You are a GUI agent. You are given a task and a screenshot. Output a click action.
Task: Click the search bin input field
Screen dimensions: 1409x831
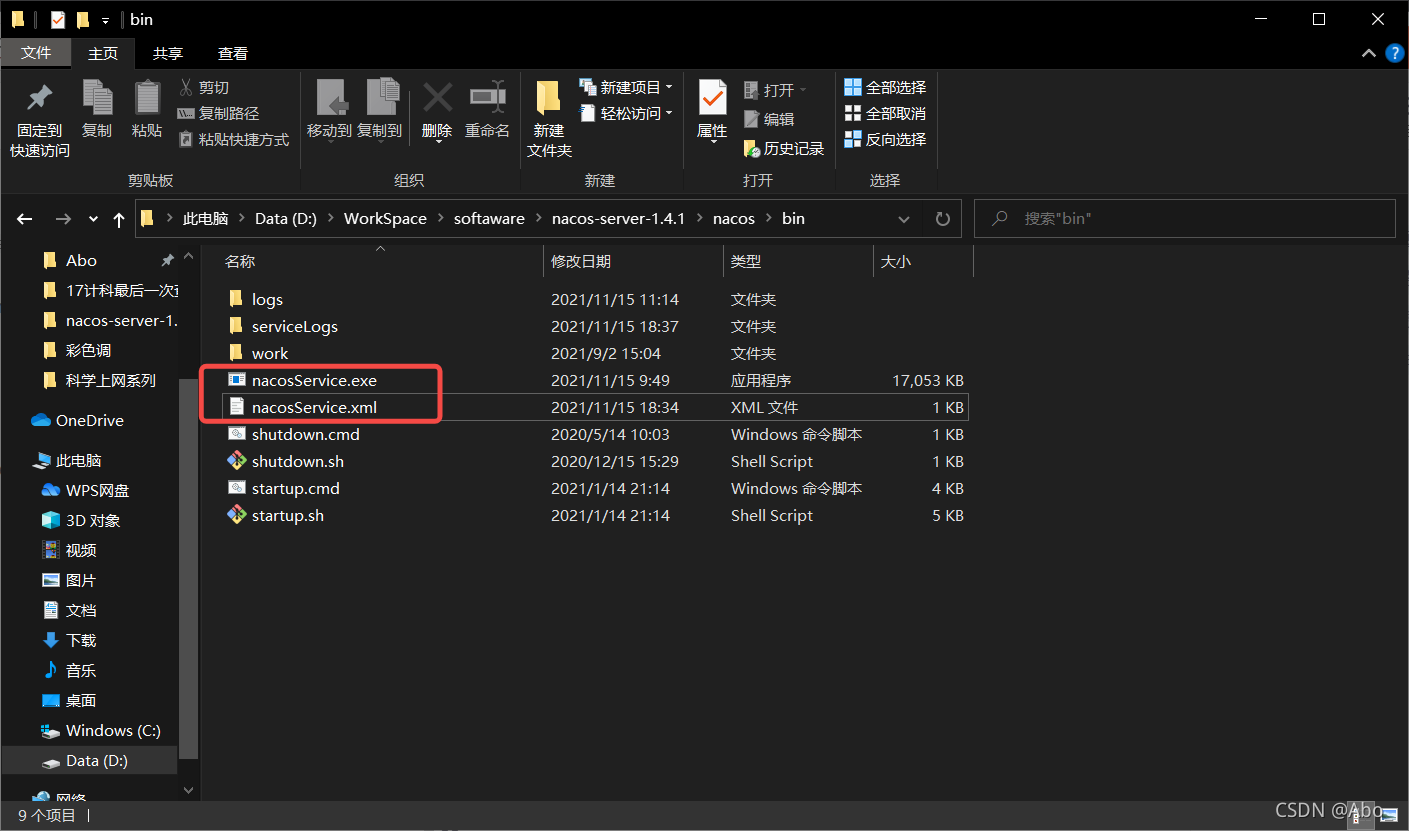point(1185,219)
